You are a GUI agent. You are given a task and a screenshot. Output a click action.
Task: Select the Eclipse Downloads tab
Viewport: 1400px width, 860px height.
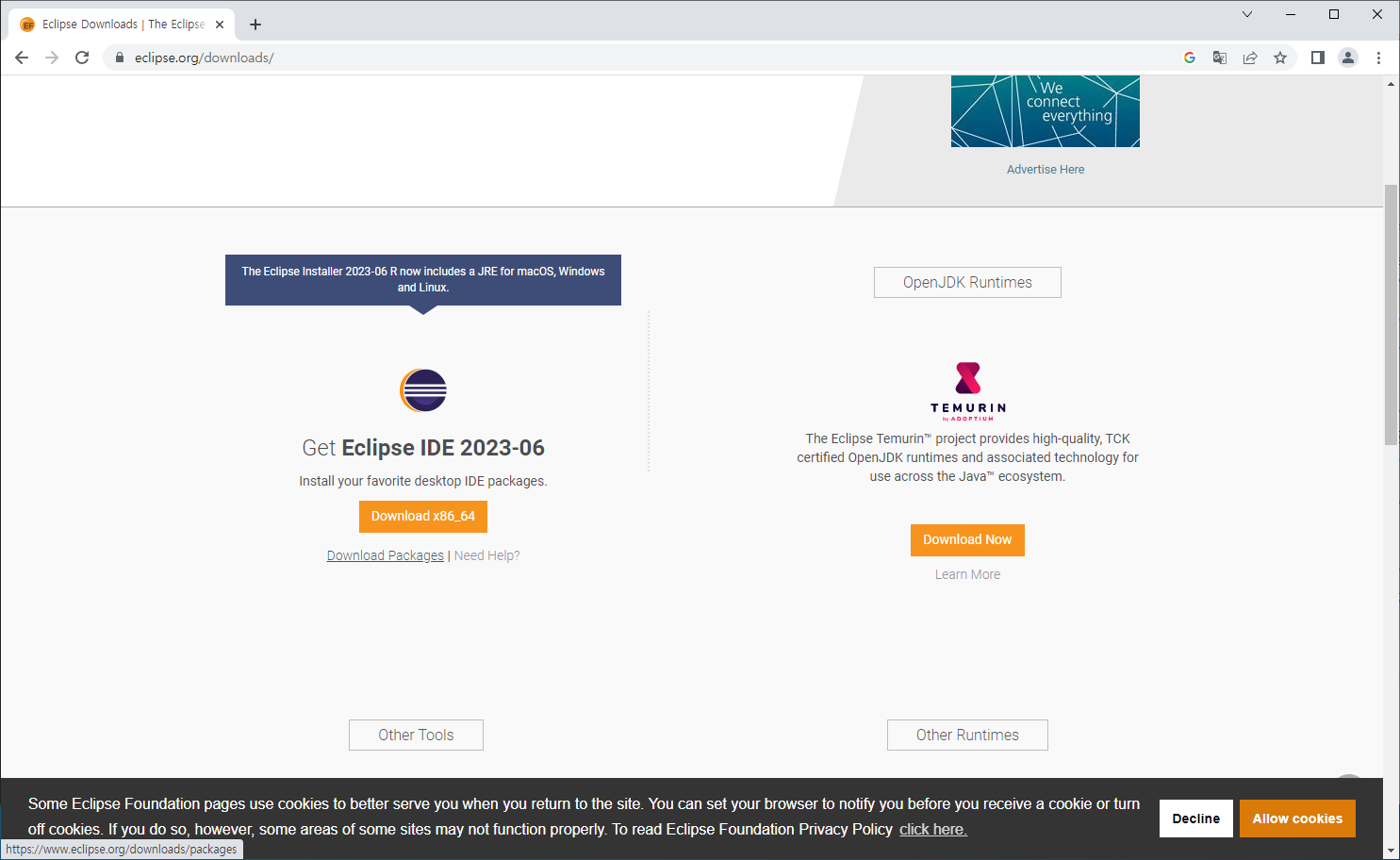(123, 25)
